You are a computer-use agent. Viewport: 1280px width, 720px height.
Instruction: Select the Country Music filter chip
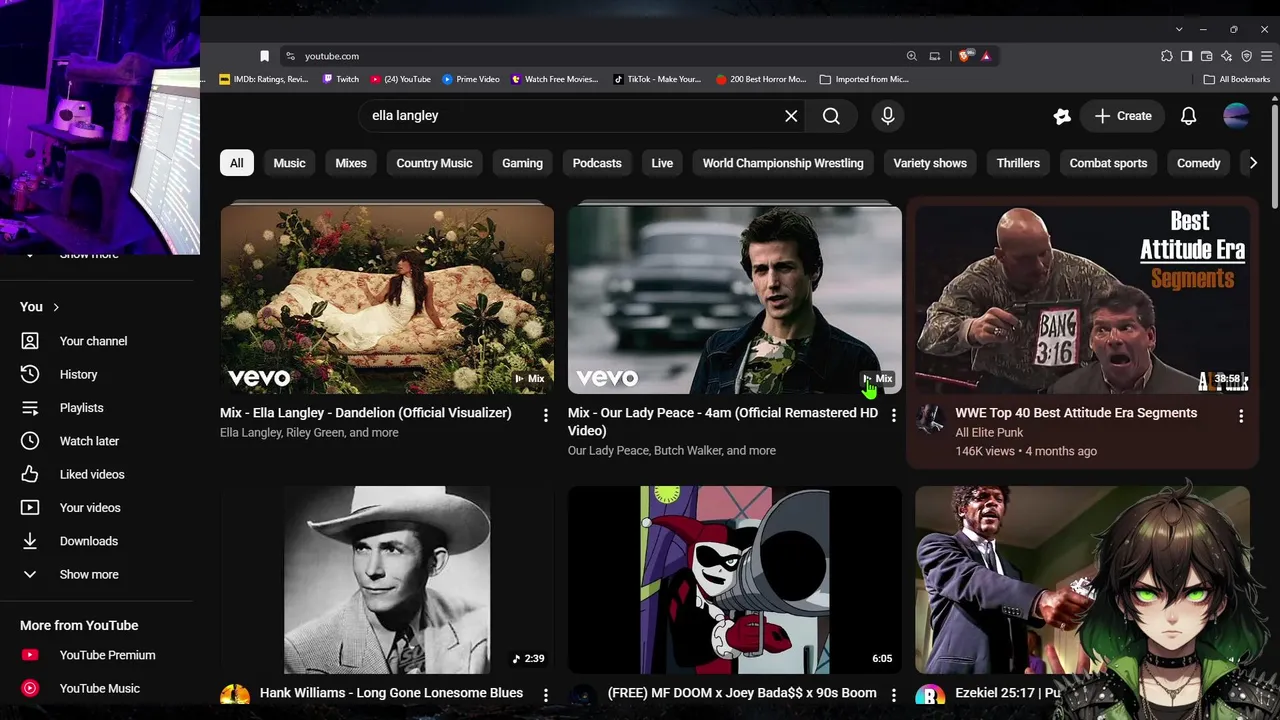434,163
